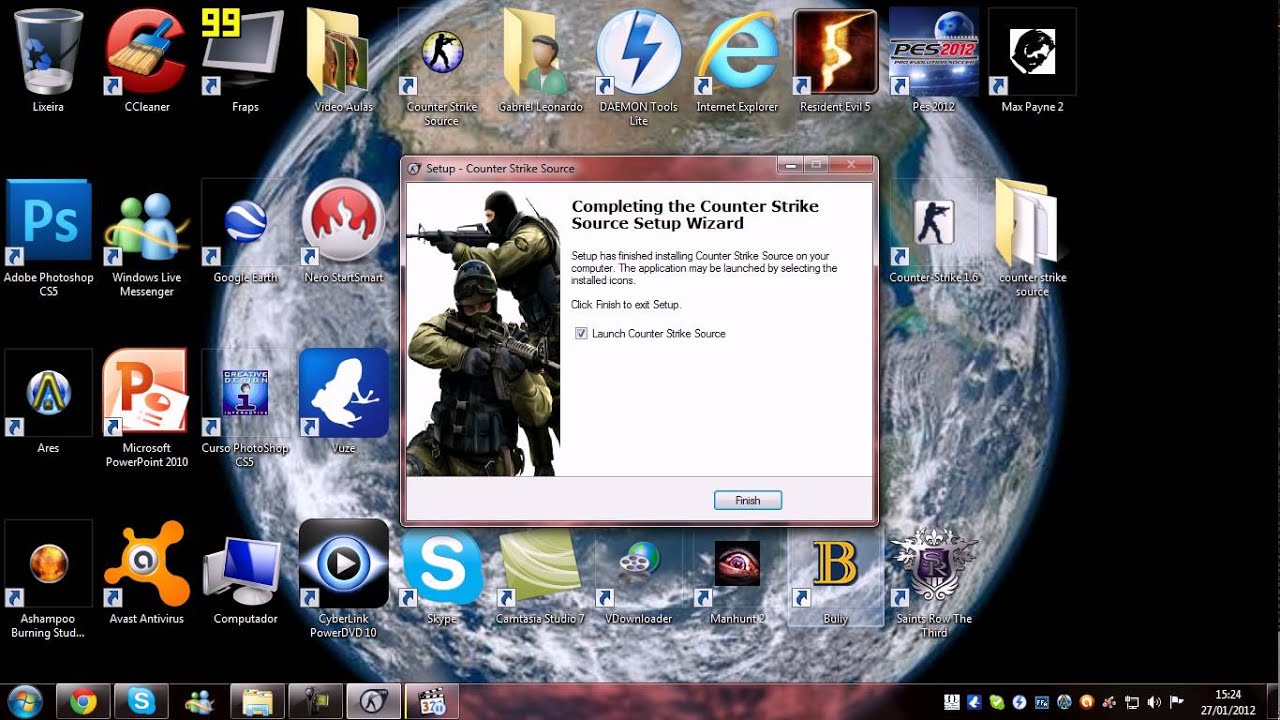The image size is (1280, 720).
Task: Select the Counter Strike Source desktop shortcut
Action: [441, 67]
